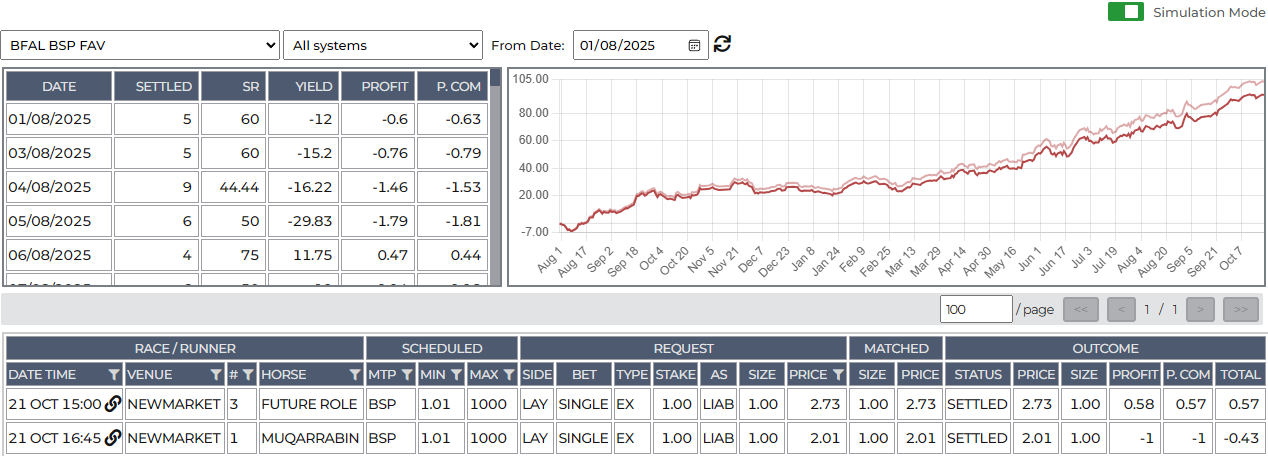Click NEWMARKET venue in MUQARRABIN row
Image resolution: width=1268 pixels, height=456 pixels.
click(x=174, y=437)
